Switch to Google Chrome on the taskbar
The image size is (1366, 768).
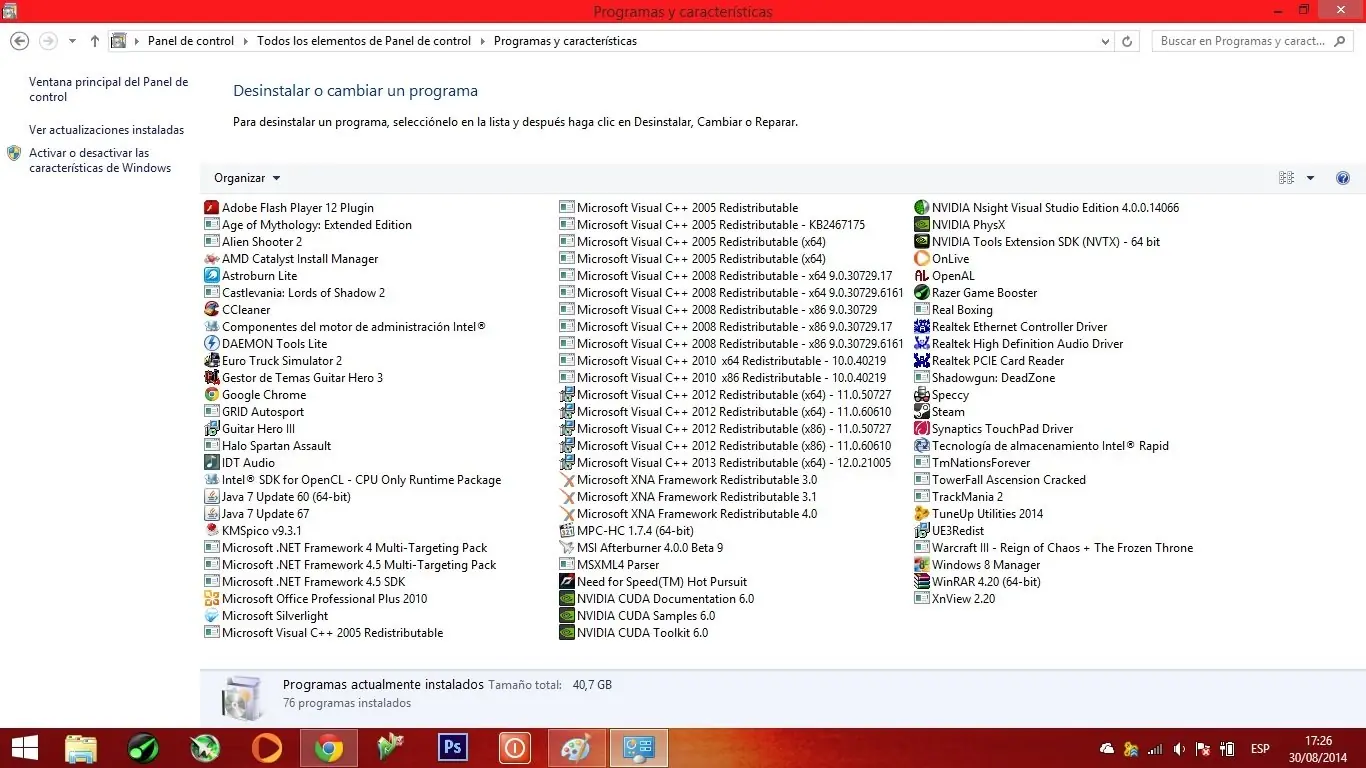coord(329,748)
